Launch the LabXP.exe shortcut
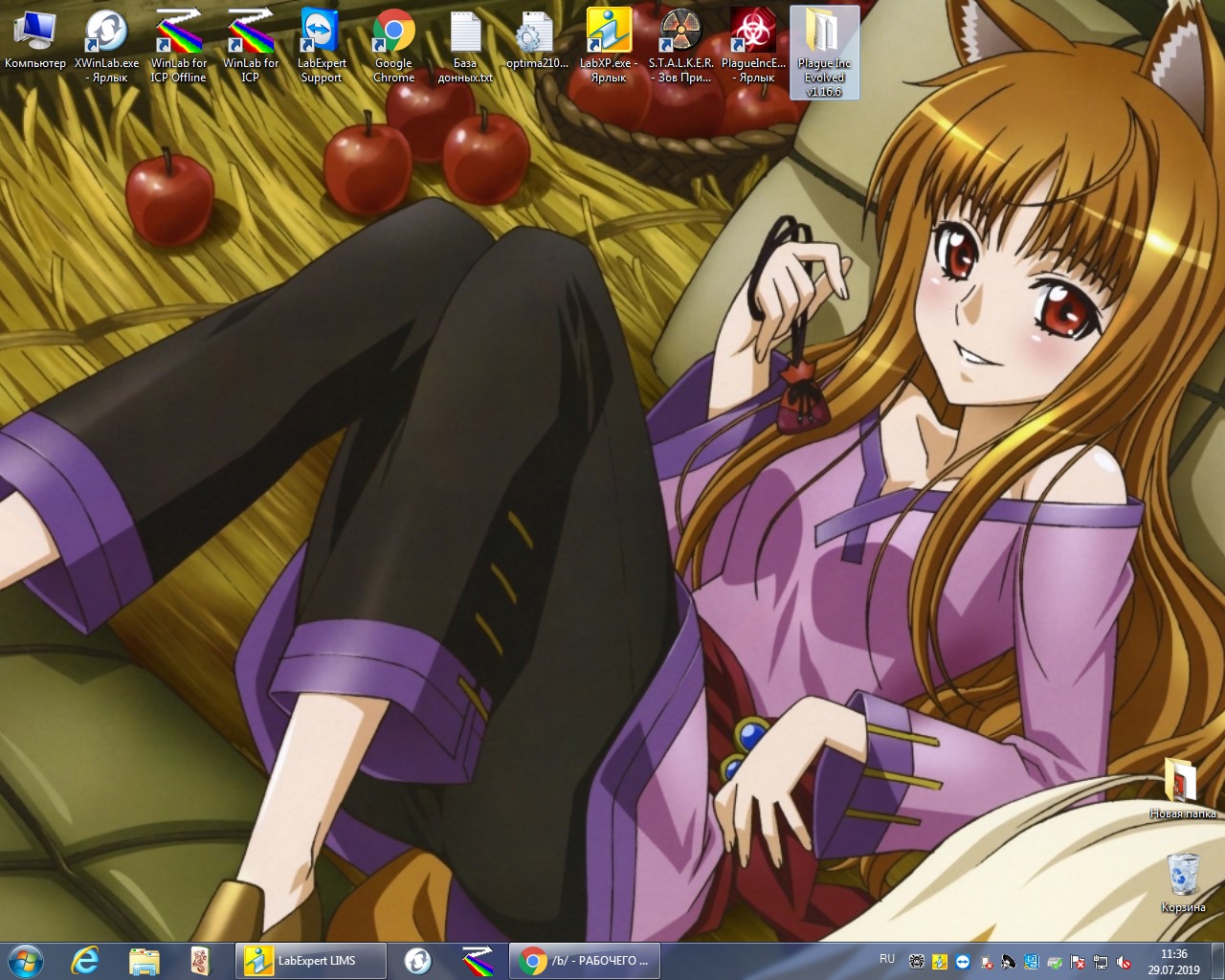1225x980 pixels. click(609, 45)
